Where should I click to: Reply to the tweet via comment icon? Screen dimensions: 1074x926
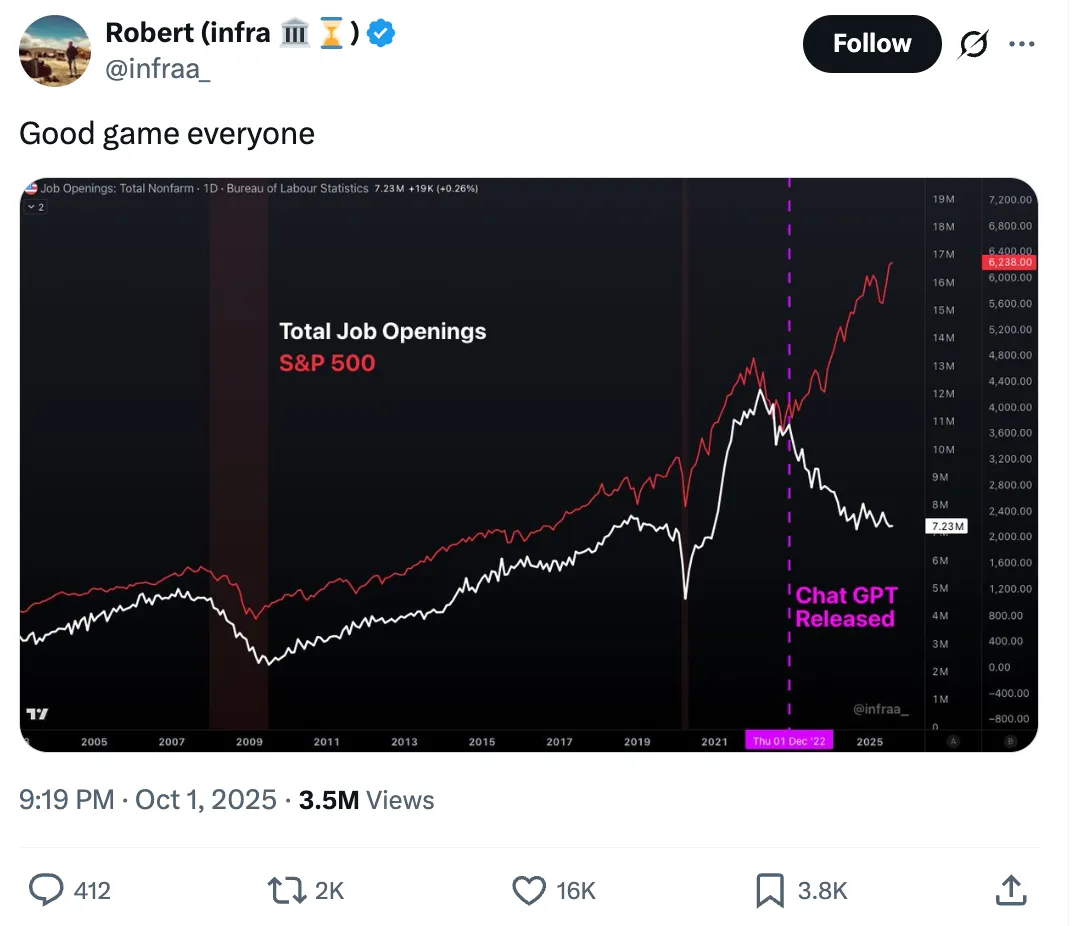(x=46, y=890)
